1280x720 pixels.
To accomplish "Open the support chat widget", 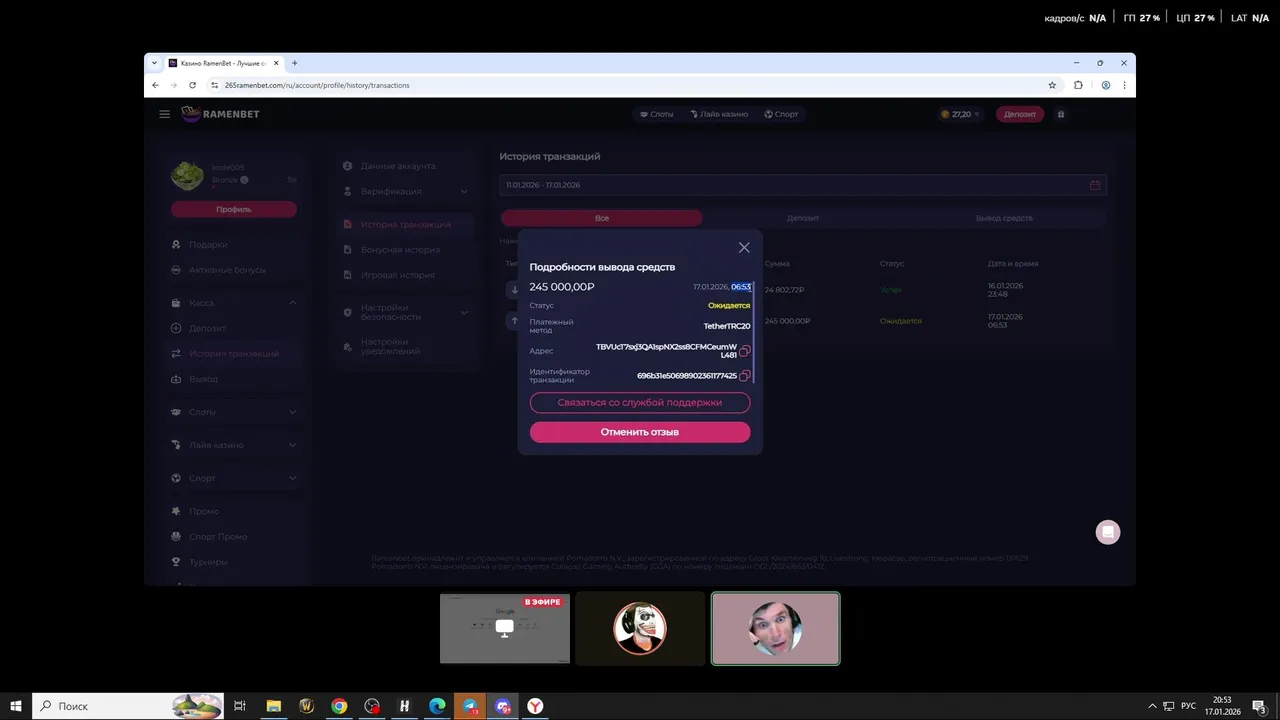I will click(1107, 532).
